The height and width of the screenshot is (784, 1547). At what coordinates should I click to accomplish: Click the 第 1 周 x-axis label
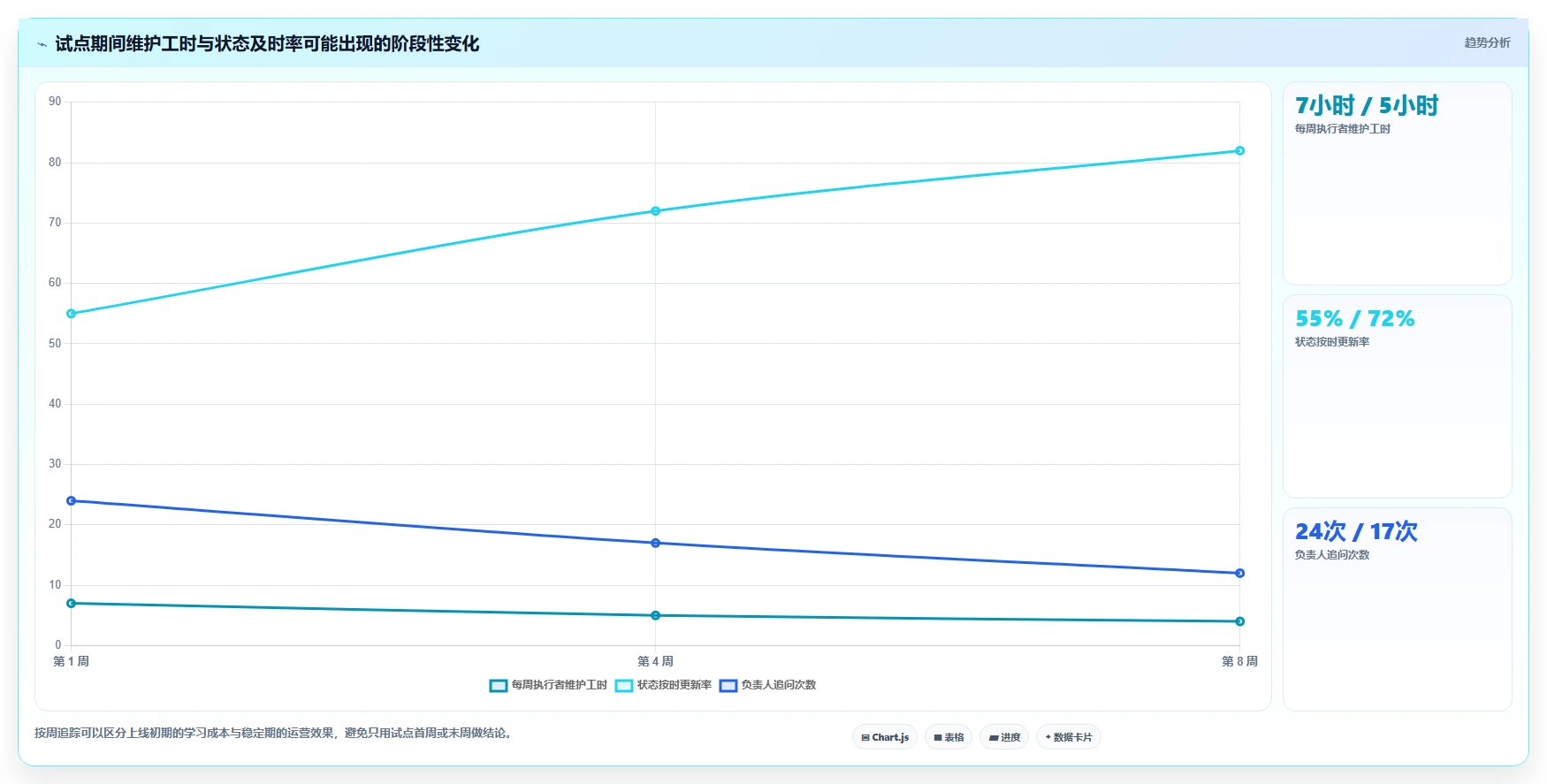pyautogui.click(x=71, y=661)
